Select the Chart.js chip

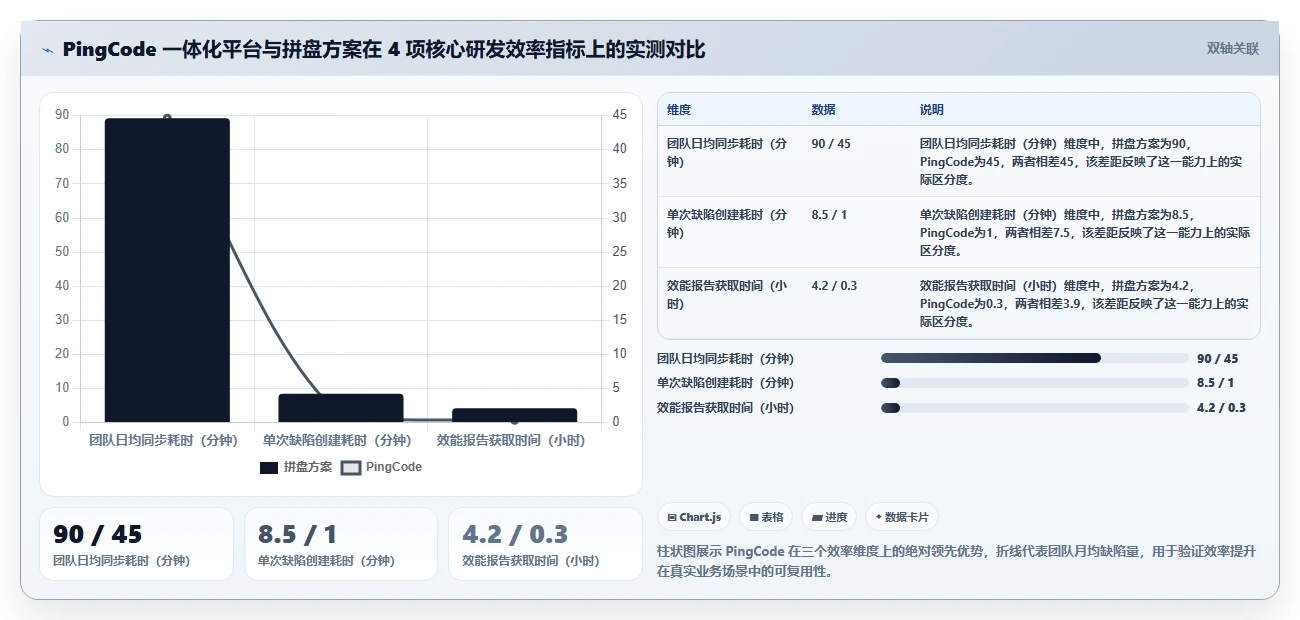(694, 517)
